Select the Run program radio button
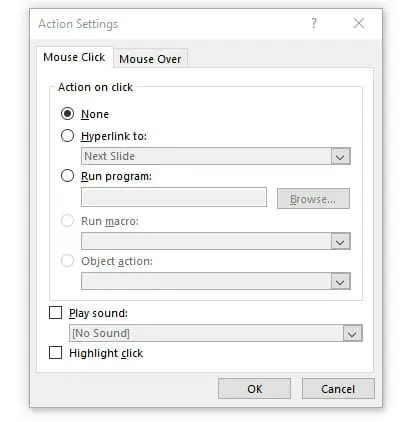This screenshot has height=422, width=405. (x=67, y=176)
